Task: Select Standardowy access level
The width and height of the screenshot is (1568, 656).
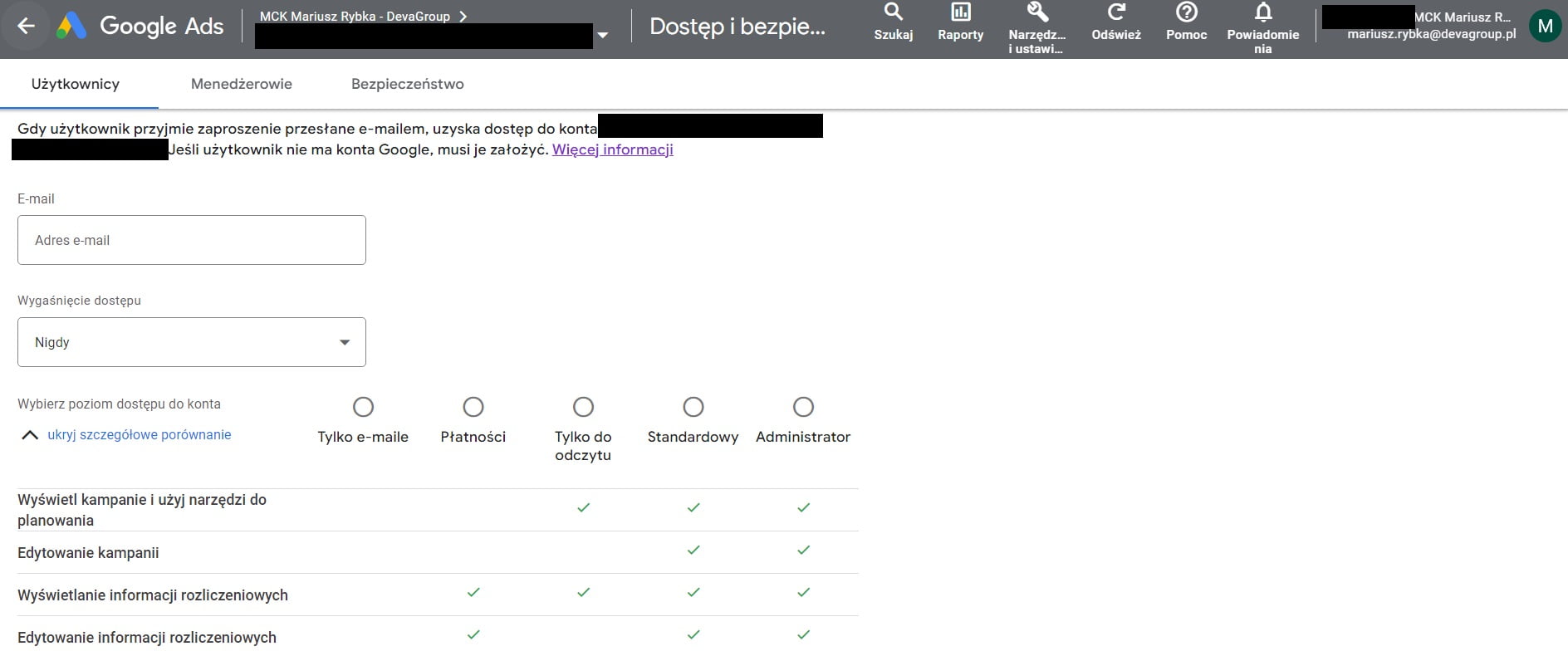Action: (693, 407)
